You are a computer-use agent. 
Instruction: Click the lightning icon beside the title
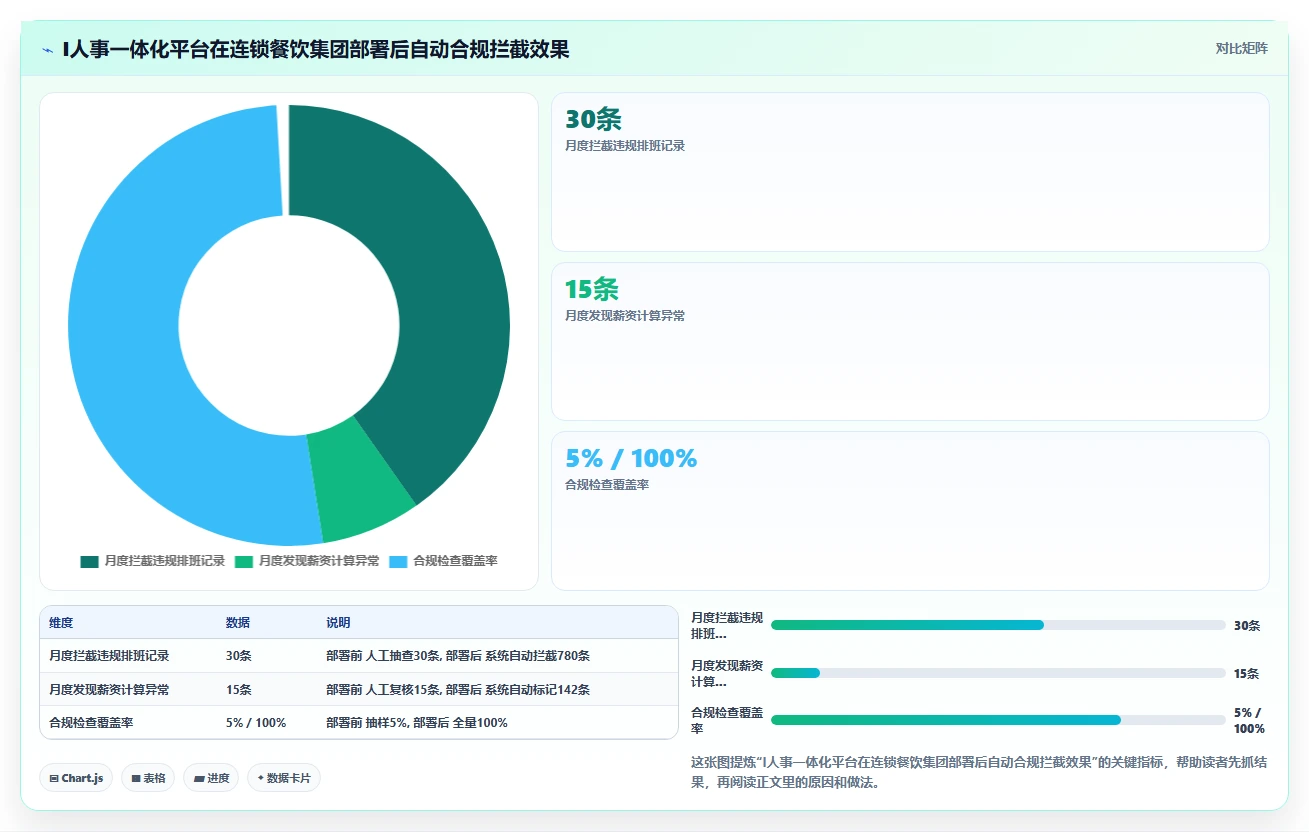click(47, 50)
